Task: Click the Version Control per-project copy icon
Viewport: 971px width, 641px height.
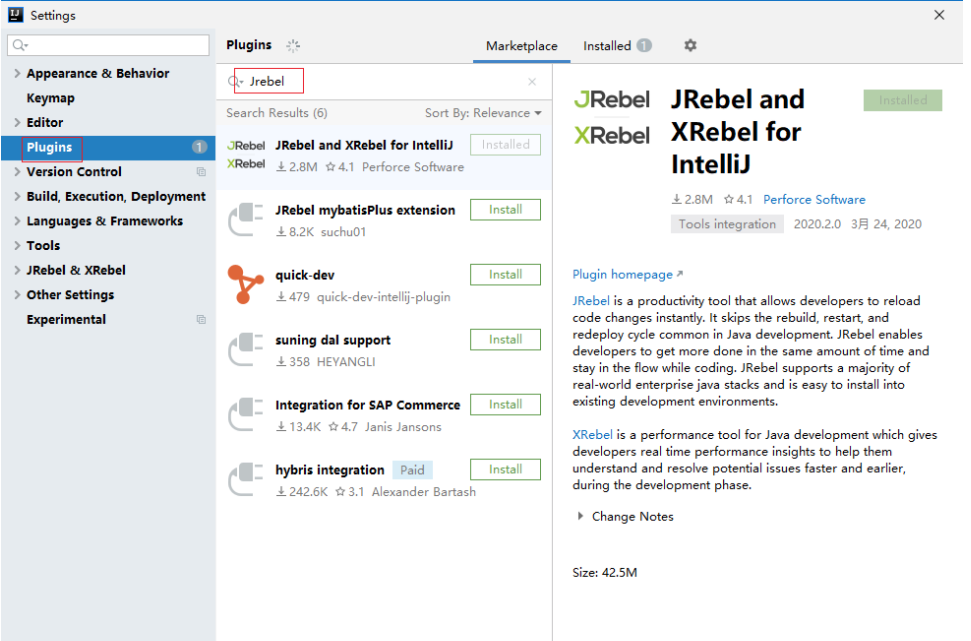Action: click(x=201, y=172)
